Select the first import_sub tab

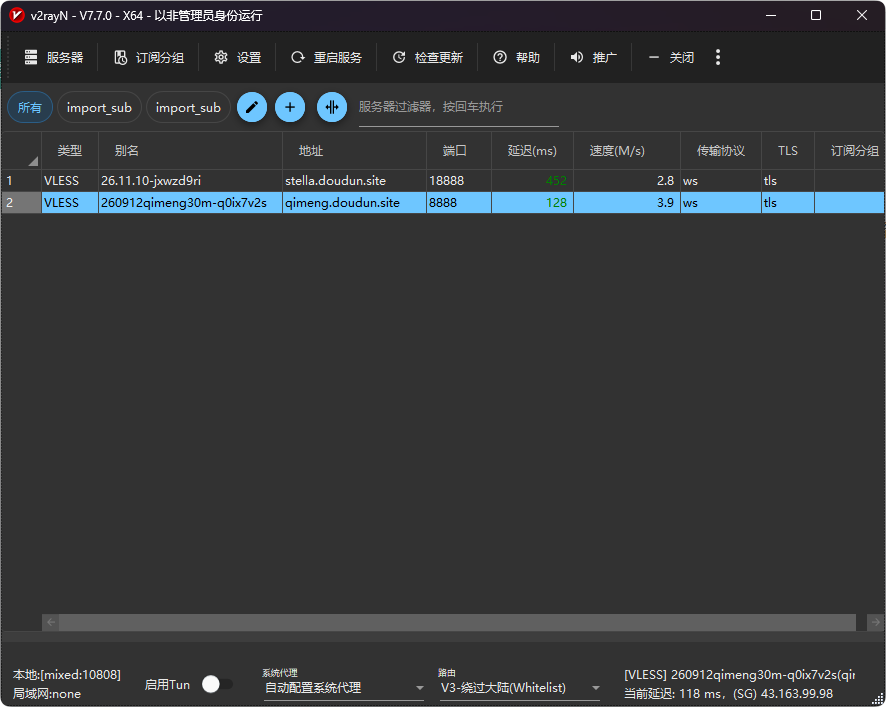pos(99,107)
